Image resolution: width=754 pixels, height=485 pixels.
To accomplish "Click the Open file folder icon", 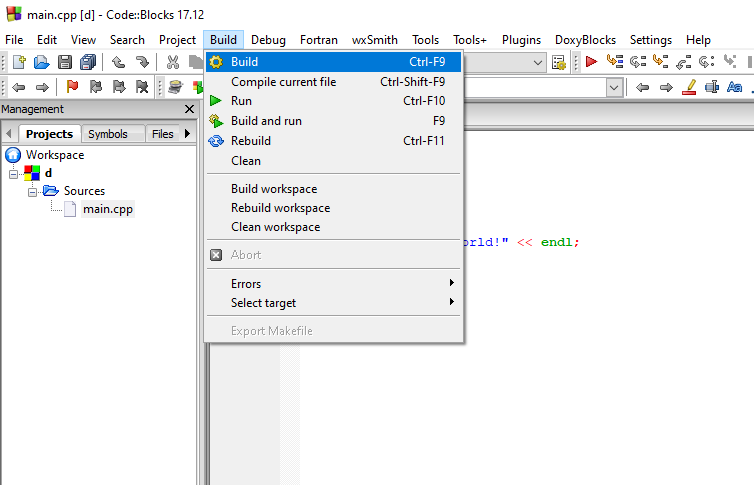I will pyautogui.click(x=42, y=62).
